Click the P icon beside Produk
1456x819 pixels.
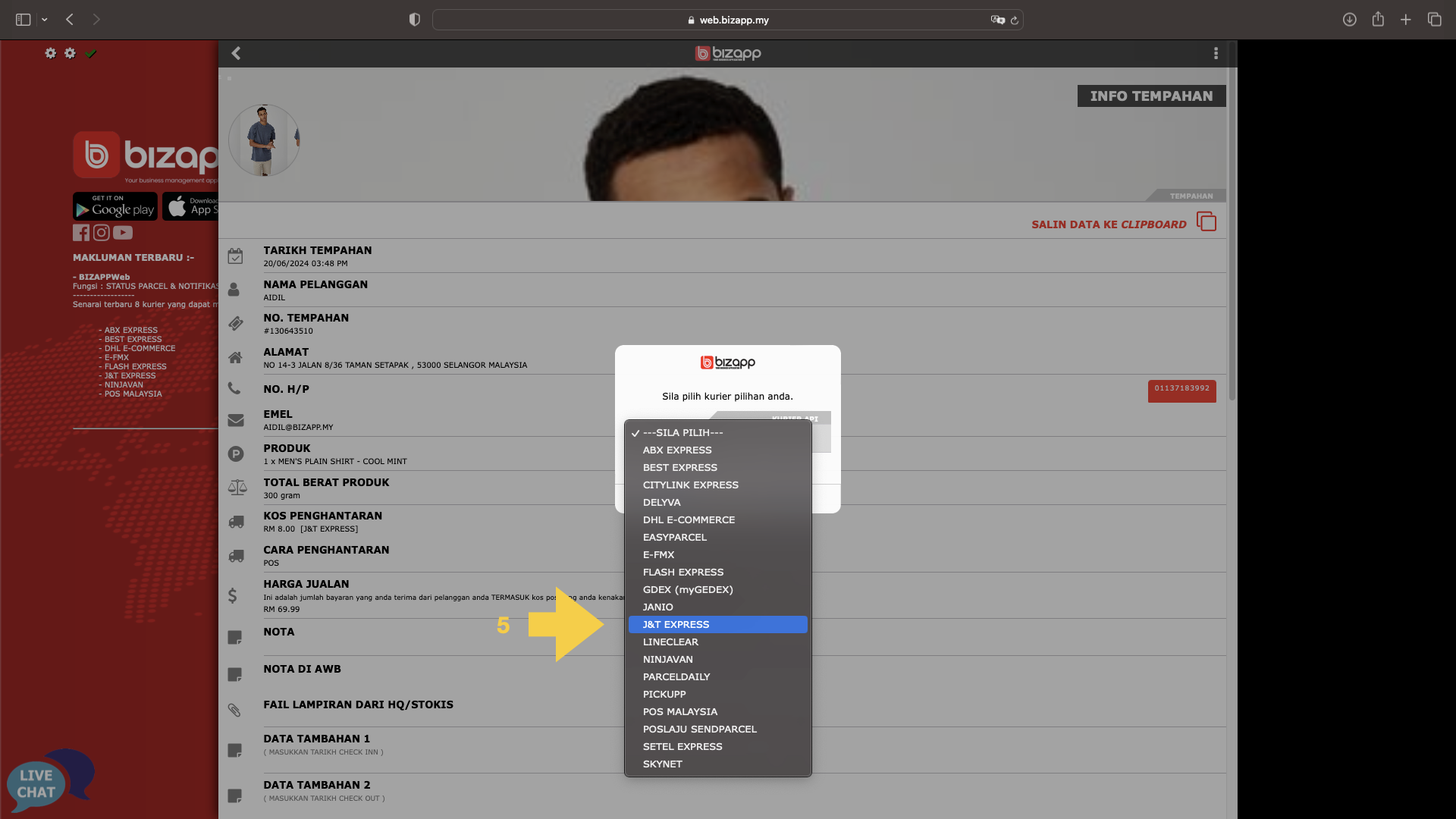pyautogui.click(x=236, y=453)
